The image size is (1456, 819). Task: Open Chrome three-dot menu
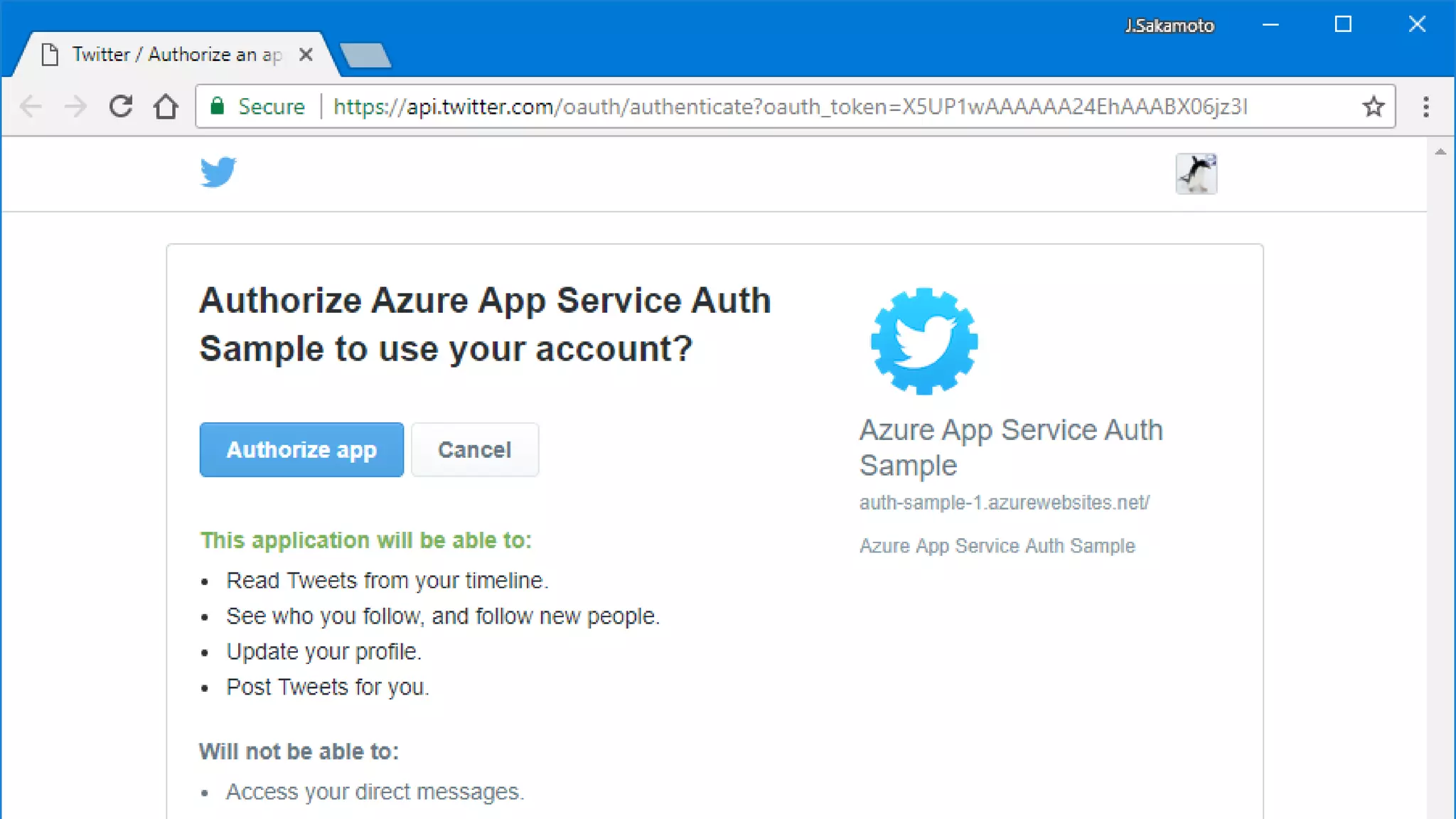[1425, 107]
